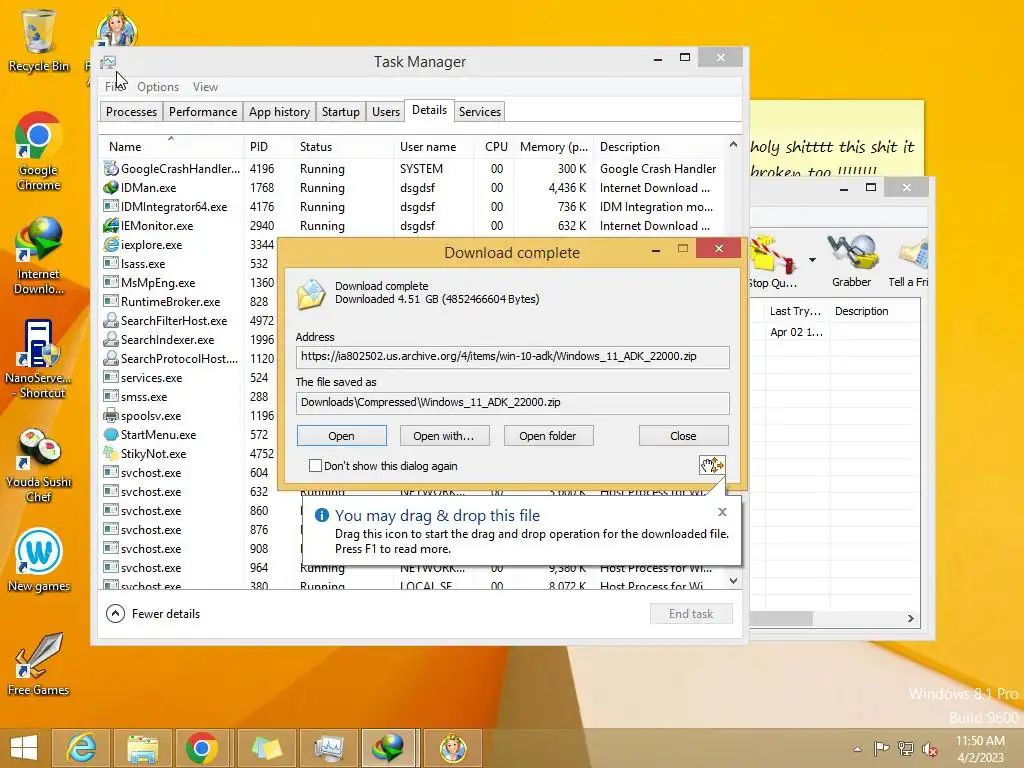The height and width of the screenshot is (768, 1024).
Task: Switch to Task Manager taskbar button
Action: [328, 748]
